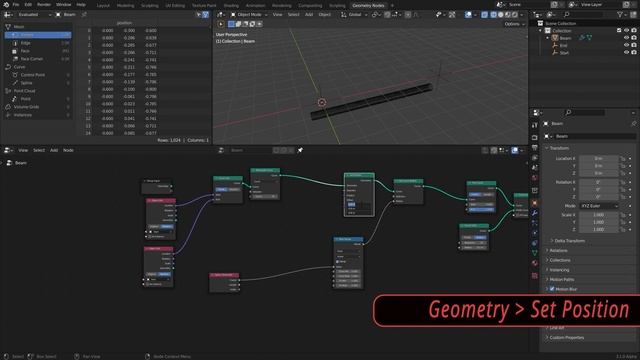Open node editor Add menu

(54, 151)
